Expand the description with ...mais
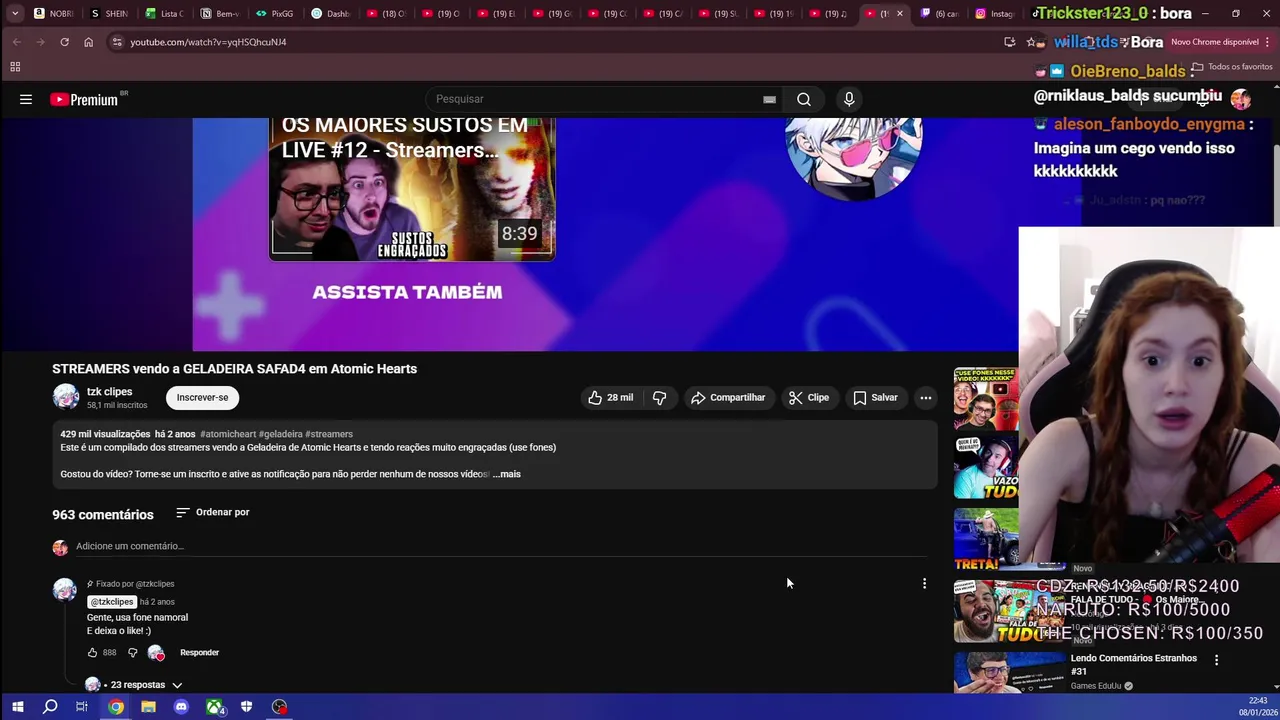This screenshot has width=1280, height=720. (507, 474)
